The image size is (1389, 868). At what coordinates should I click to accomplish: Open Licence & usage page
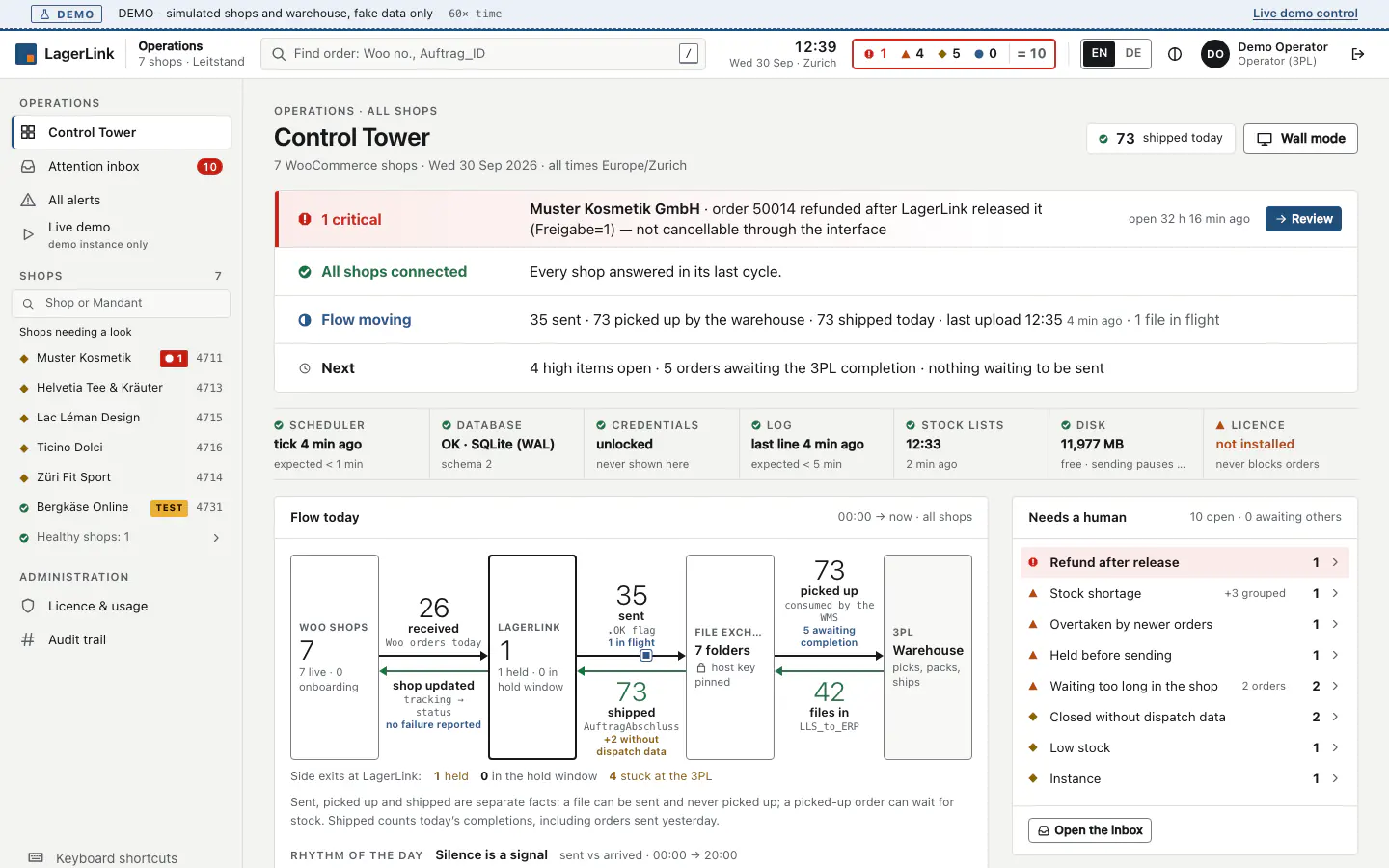121,606
